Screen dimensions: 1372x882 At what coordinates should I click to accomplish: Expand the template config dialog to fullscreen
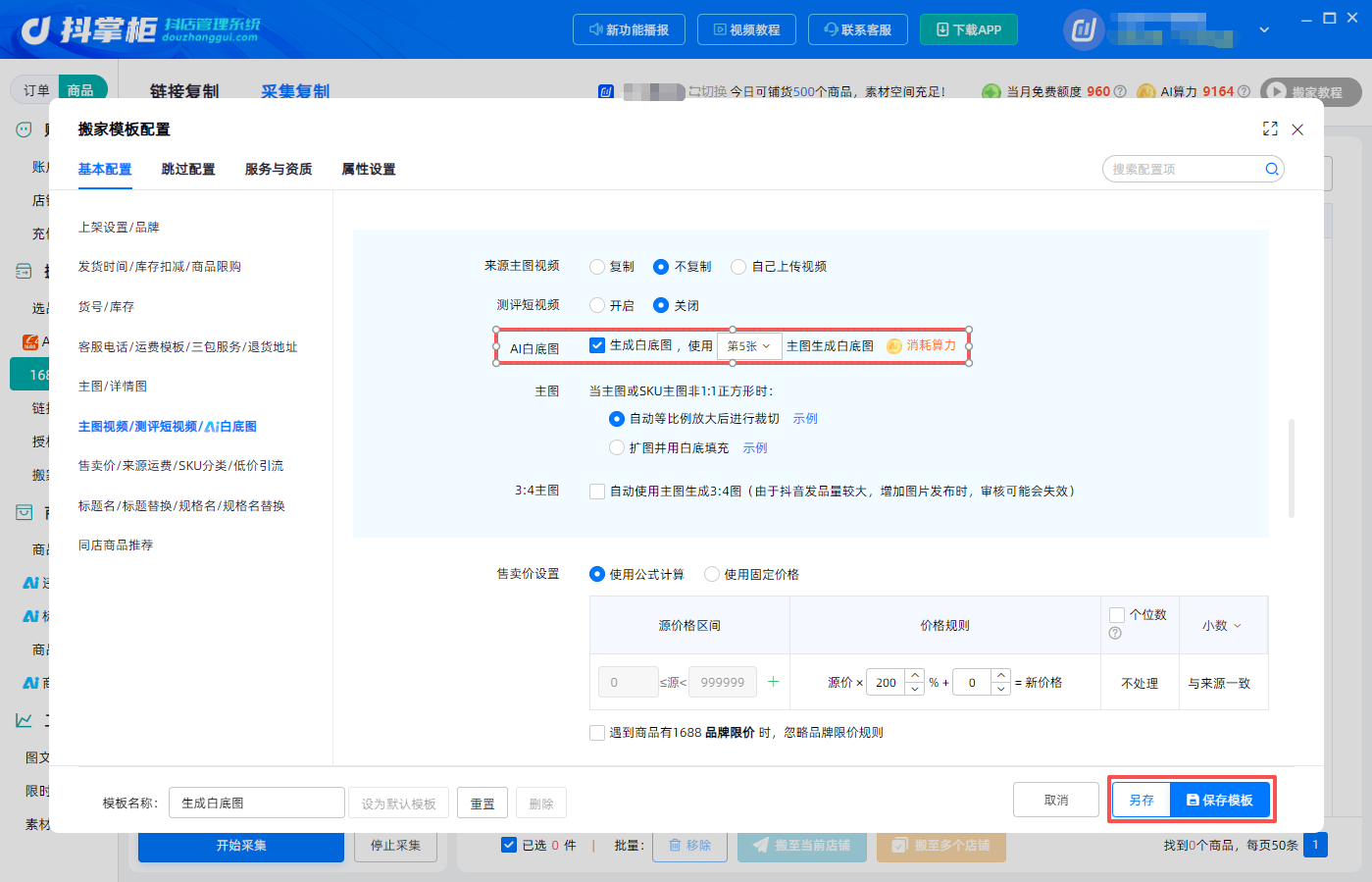(x=1270, y=129)
